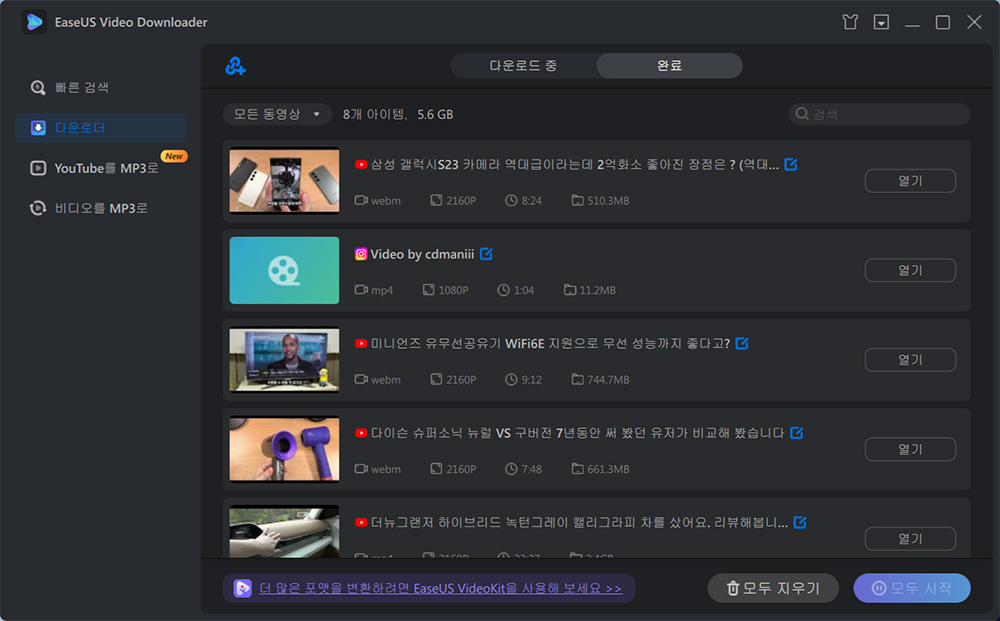
Task: Edit title of the 다이슨 슈퍼소닉 video
Action: pos(797,433)
